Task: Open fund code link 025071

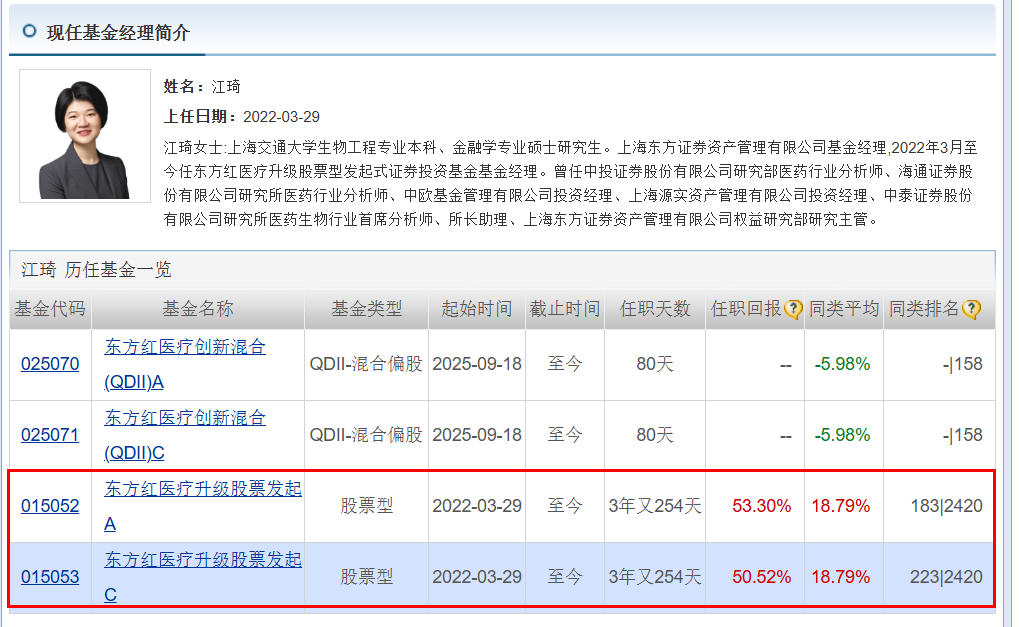Action: click(x=50, y=435)
